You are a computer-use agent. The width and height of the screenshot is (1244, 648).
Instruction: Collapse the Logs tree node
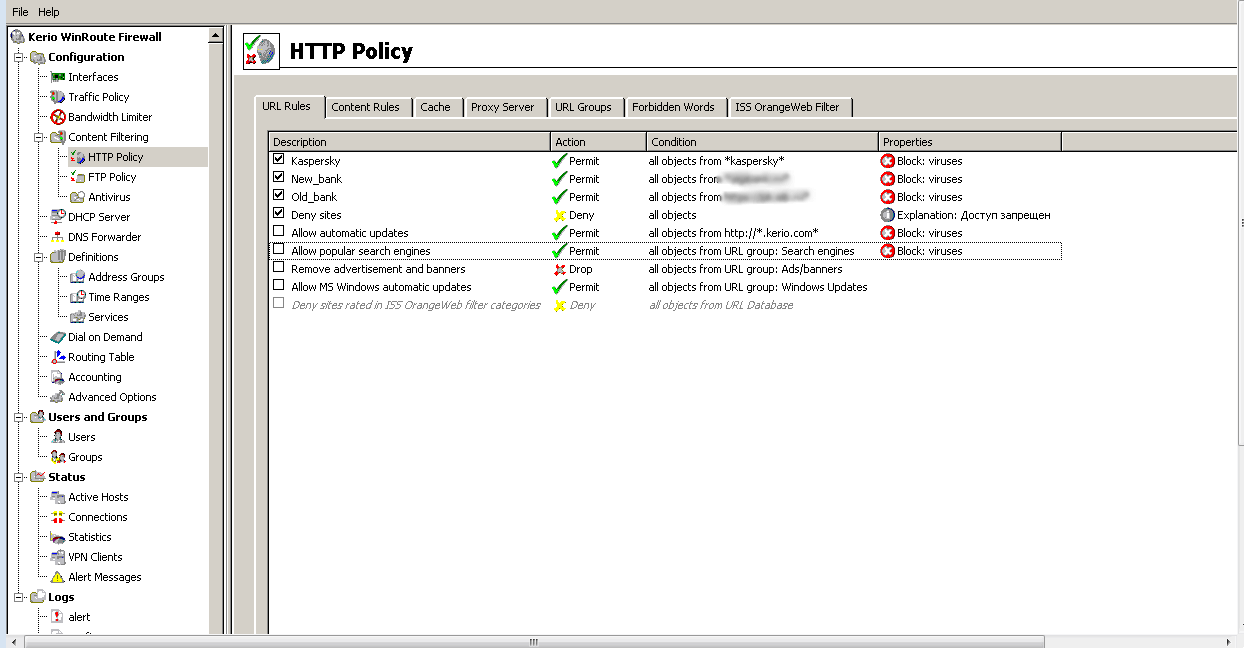click(19, 597)
